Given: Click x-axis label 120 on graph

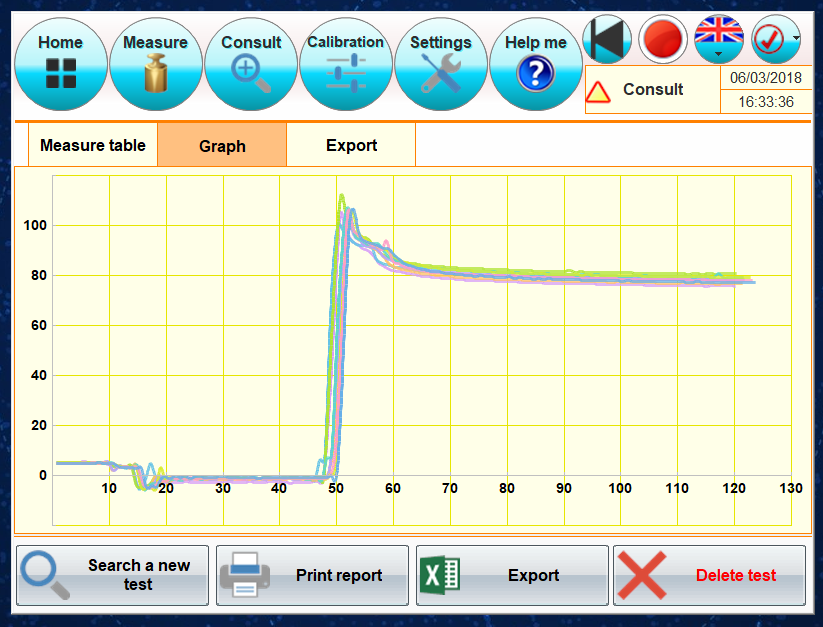Looking at the screenshot, I should (x=734, y=488).
